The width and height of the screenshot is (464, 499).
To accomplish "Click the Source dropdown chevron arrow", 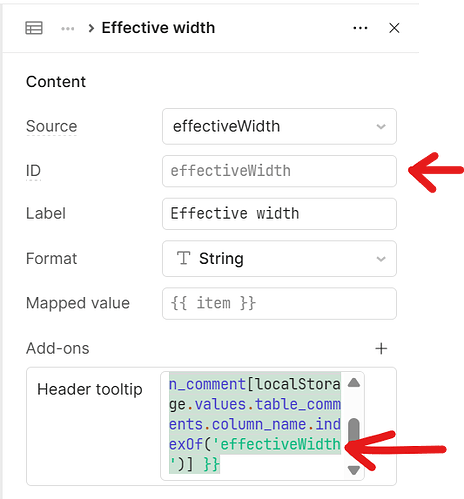I will point(381,127).
